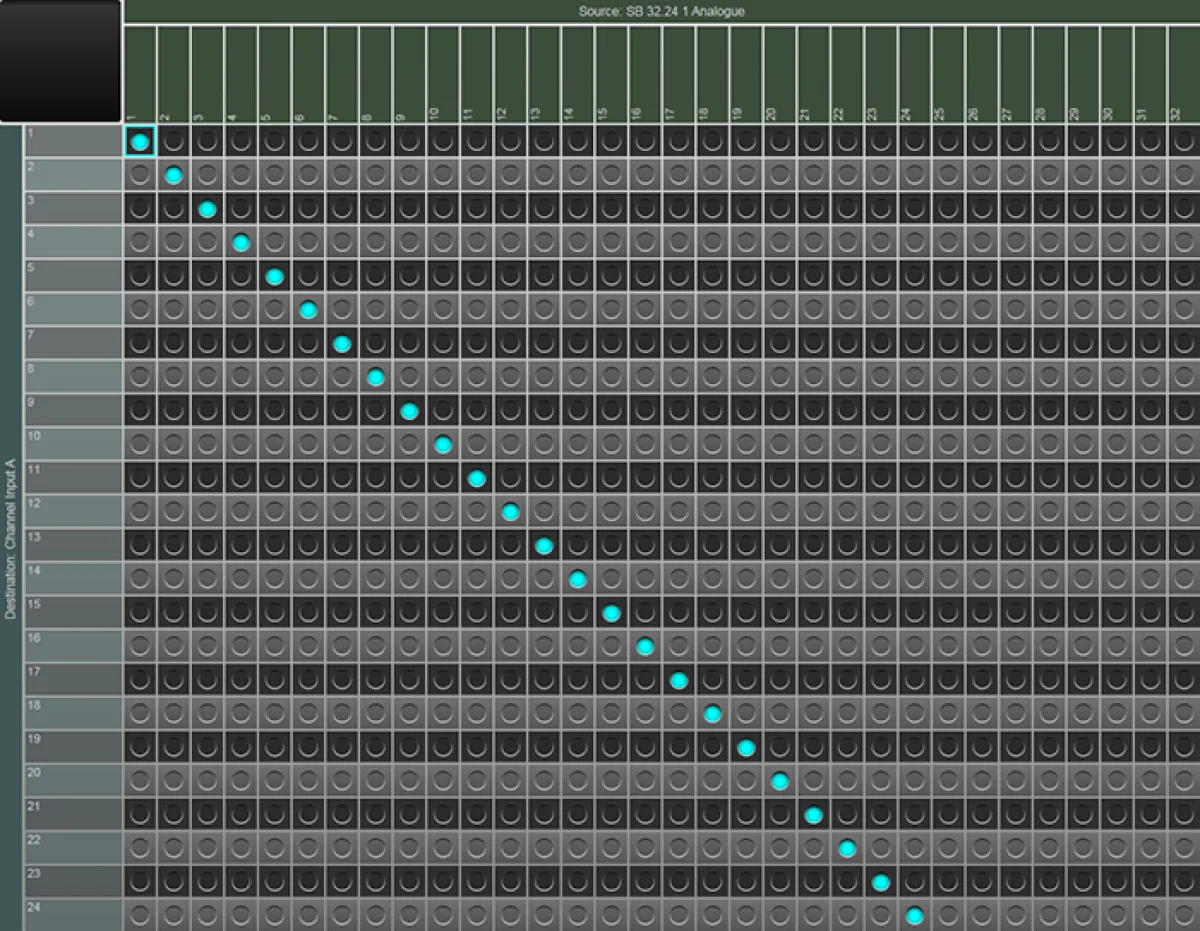The width and height of the screenshot is (1200, 931).
Task: Select the source column 32 header
Action: coord(1184,75)
